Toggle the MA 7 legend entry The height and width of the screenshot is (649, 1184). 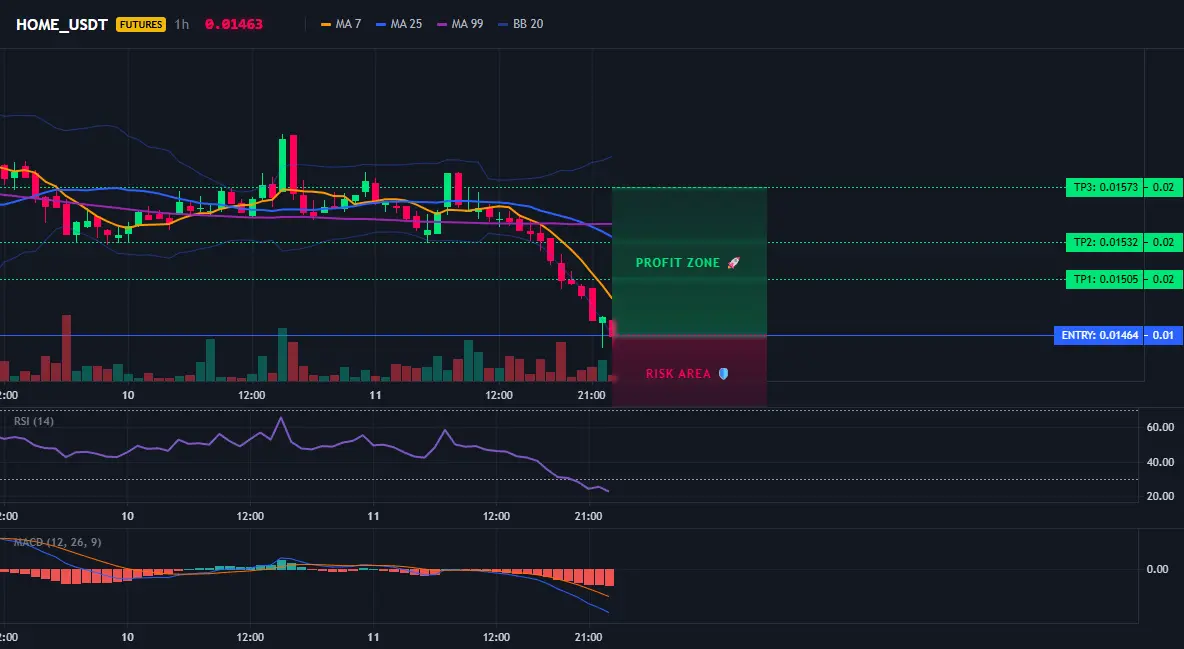tap(341, 24)
